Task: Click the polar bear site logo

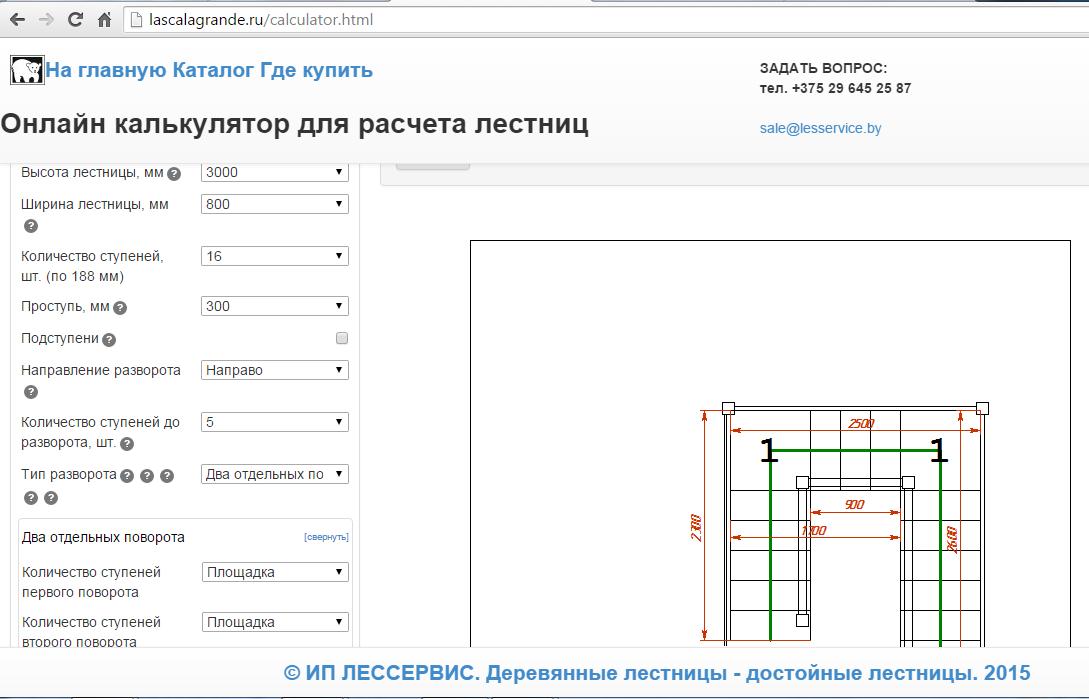Action: pyautogui.click(x=27, y=70)
